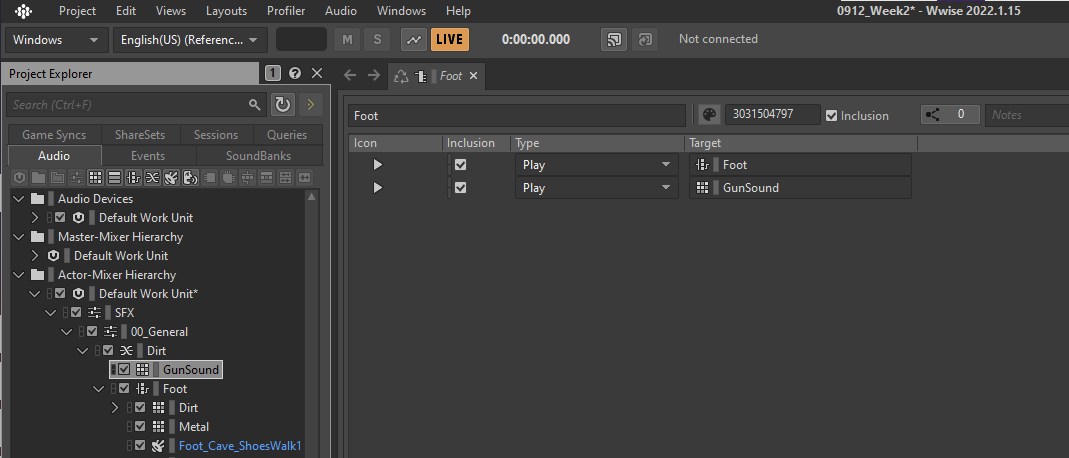The width and height of the screenshot is (1069, 458).
Task: Toggle the LIVE editing button
Action: 449,40
